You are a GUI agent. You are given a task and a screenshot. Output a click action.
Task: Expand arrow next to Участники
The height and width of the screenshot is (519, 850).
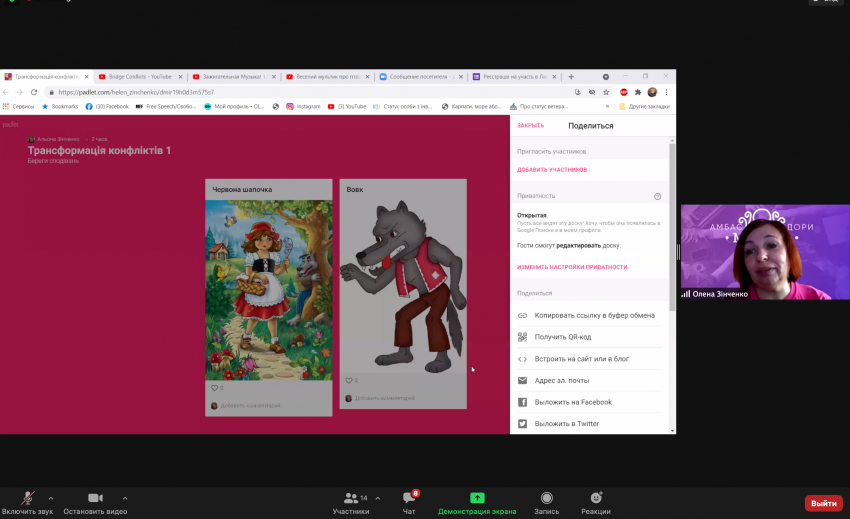378,498
